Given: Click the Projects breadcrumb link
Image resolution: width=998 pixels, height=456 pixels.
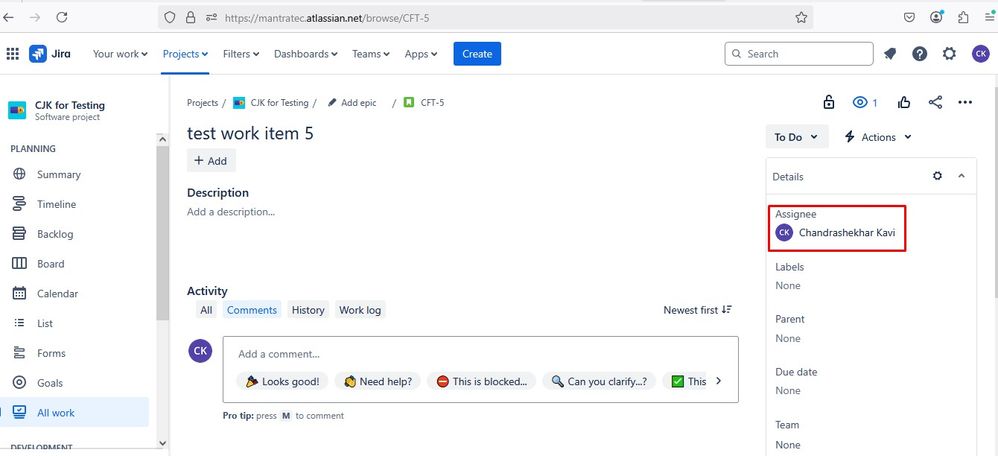Looking at the screenshot, I should [202, 103].
